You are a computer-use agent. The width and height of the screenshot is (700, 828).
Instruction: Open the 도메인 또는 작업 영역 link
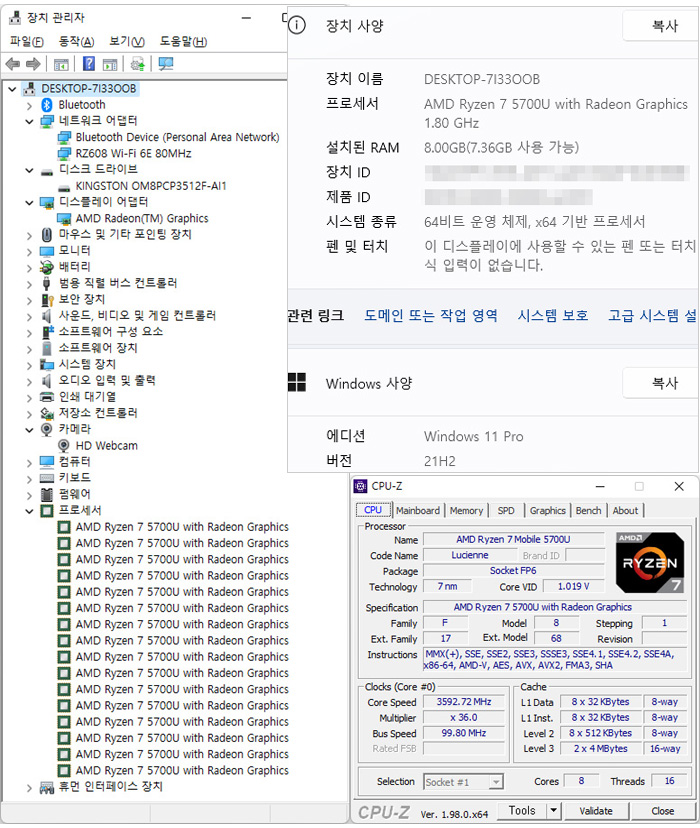click(431, 316)
